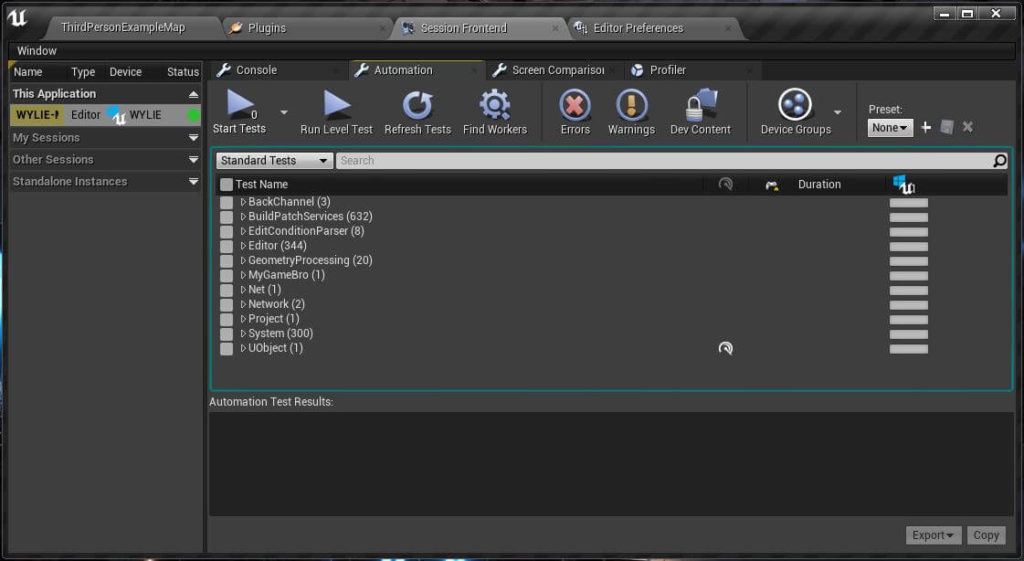This screenshot has width=1024, height=561.
Task: Click the test Search input field
Action: (x=664, y=161)
